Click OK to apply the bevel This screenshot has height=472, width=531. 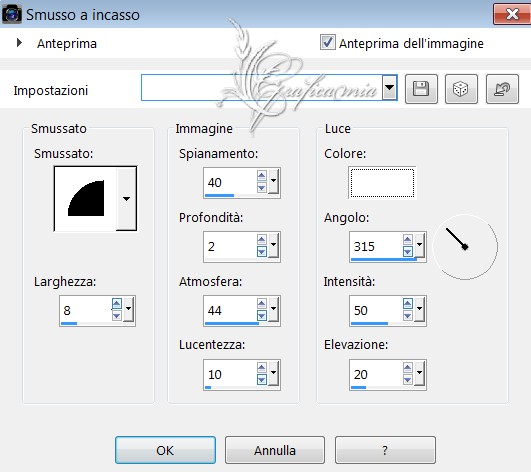tap(165, 450)
